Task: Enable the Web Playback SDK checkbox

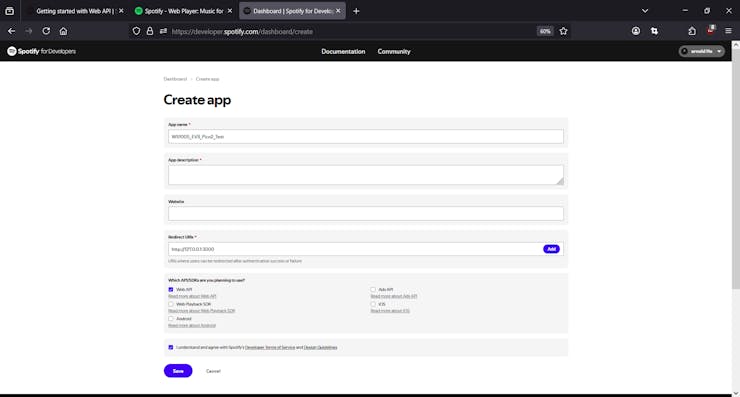Action: [x=171, y=304]
